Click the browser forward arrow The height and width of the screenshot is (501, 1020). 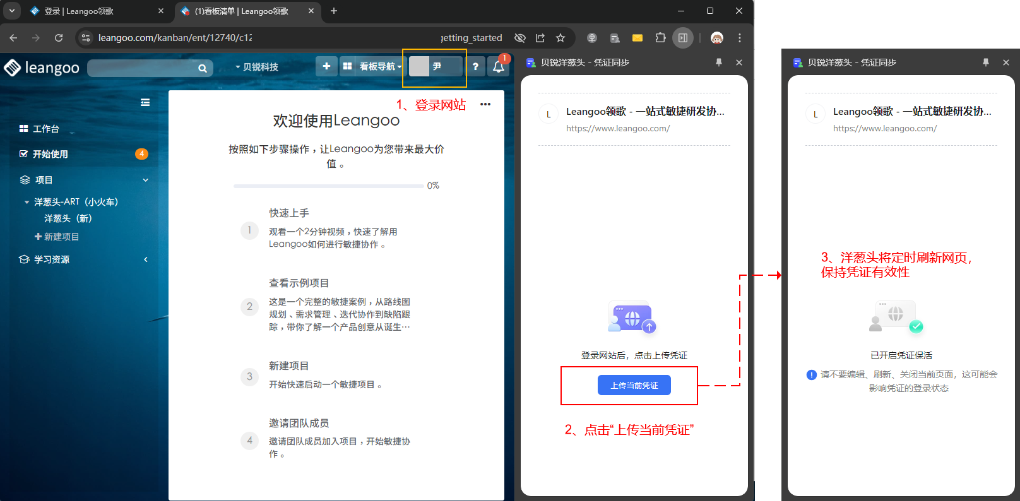(36, 38)
